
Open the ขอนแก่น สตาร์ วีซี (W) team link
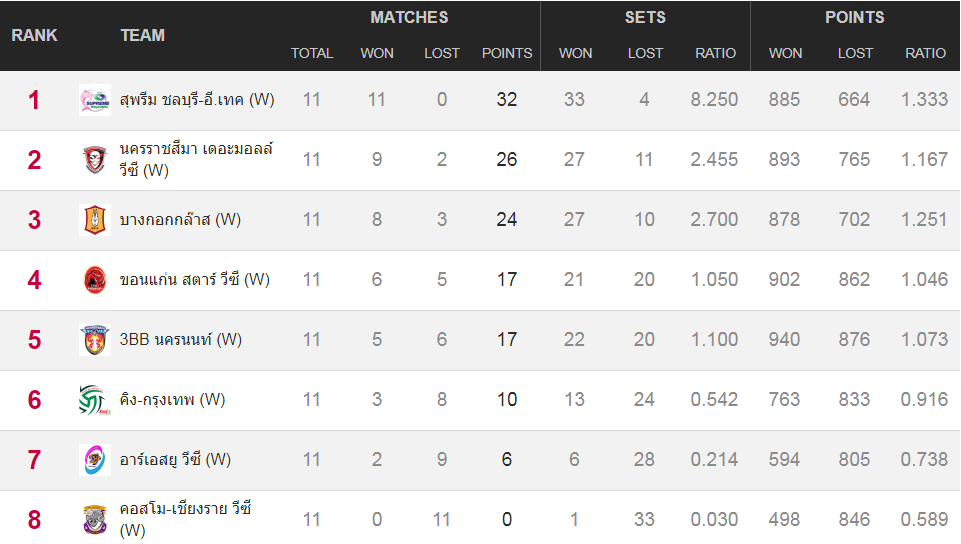pyautogui.click(x=194, y=280)
